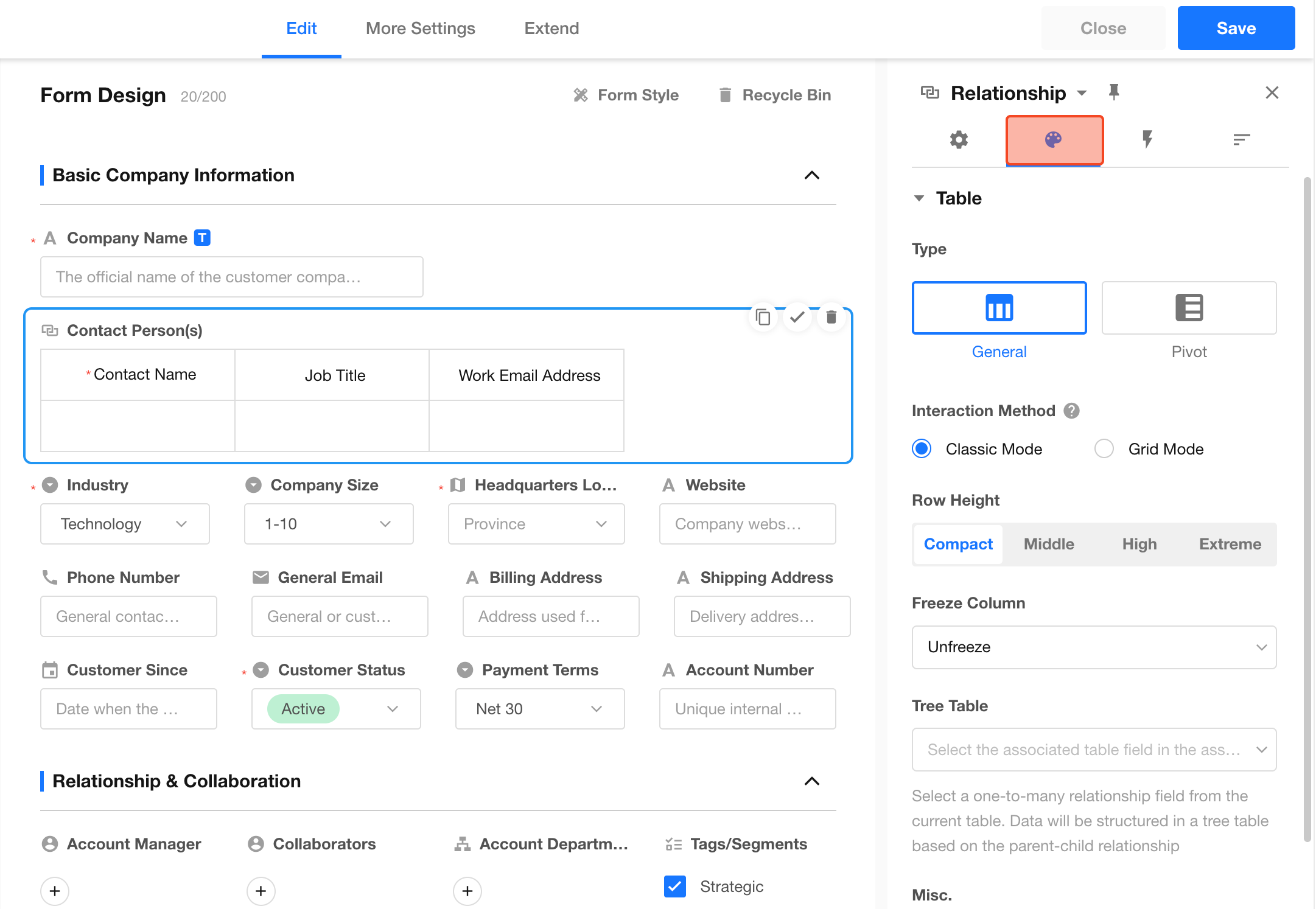Select the Classic Mode radio button
The height and width of the screenshot is (909, 1316).
point(922,449)
